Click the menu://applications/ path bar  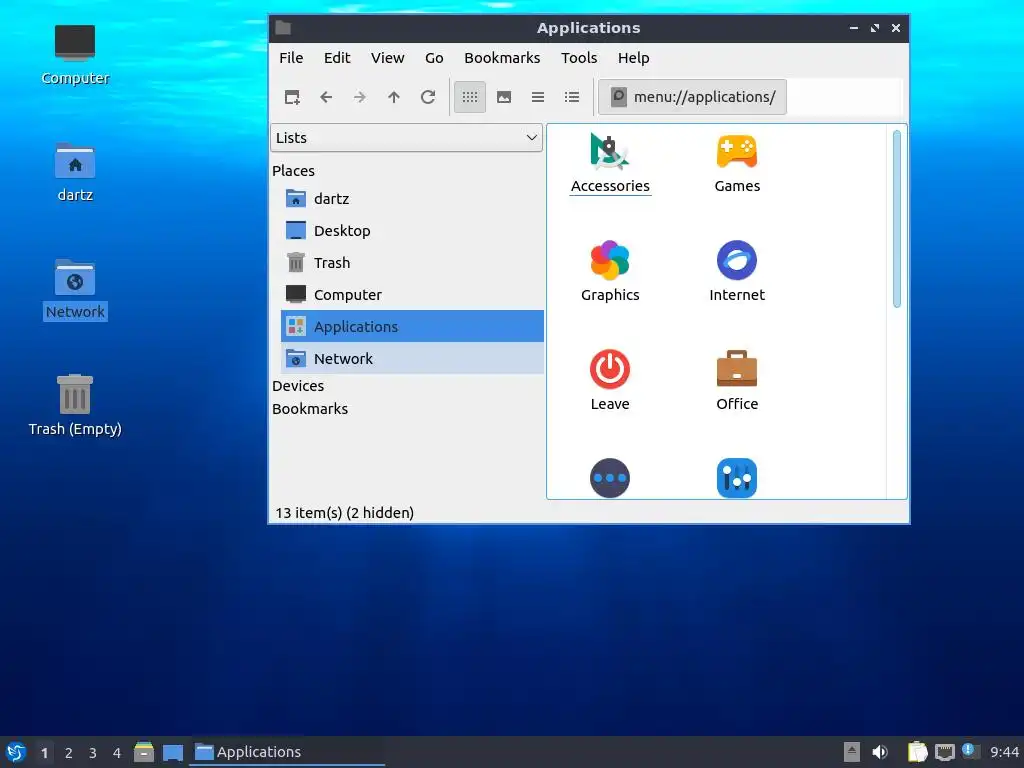pos(692,97)
